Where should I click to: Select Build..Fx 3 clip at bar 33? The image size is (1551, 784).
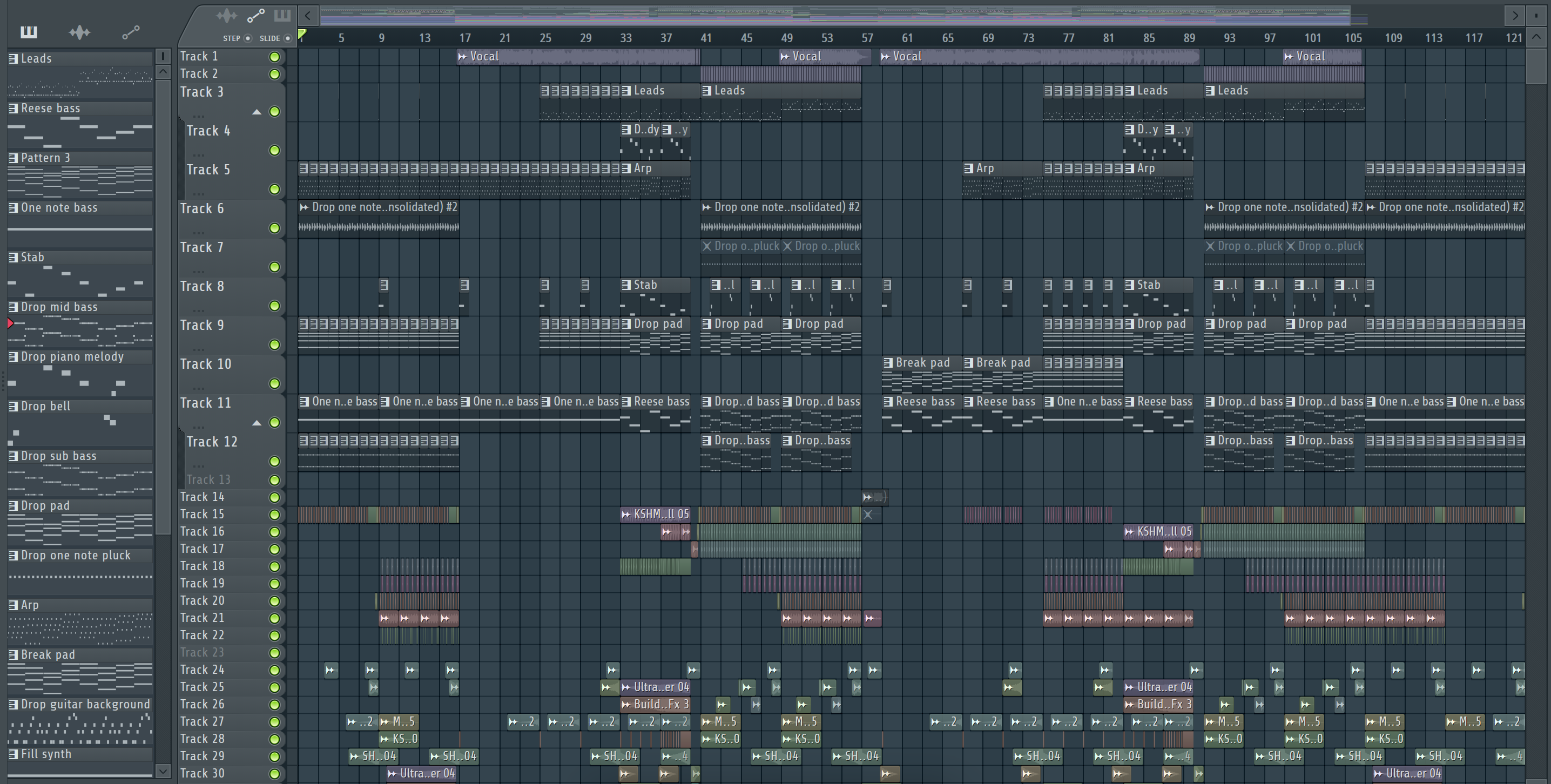tap(655, 704)
